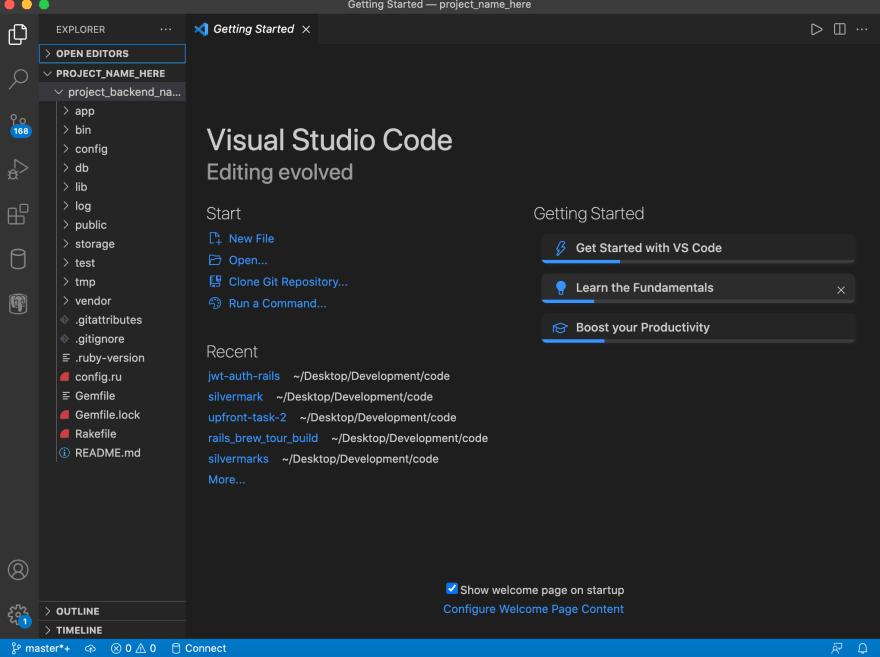Click the New File link
Screen dimensions: 880x657
(251, 238)
